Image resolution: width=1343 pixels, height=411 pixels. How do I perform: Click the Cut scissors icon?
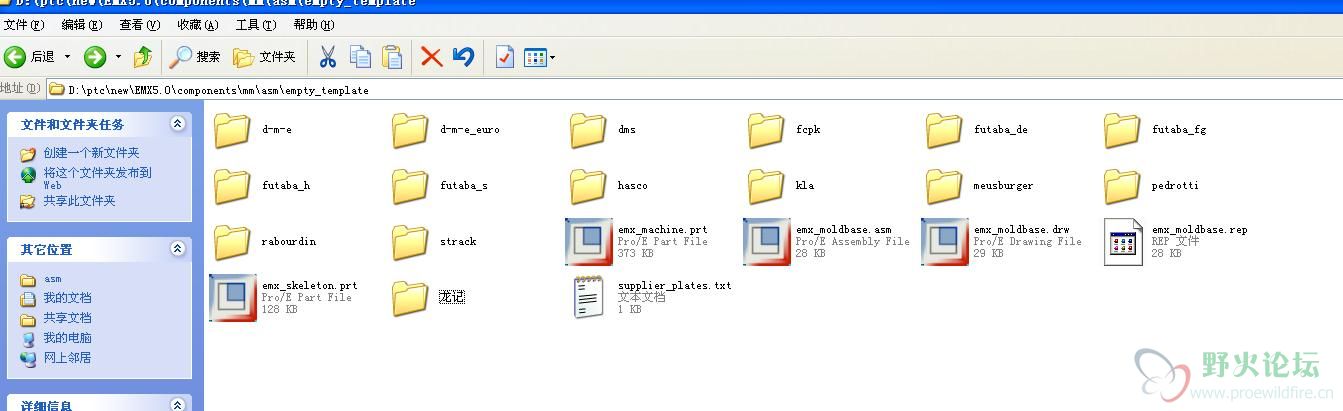[x=327, y=57]
